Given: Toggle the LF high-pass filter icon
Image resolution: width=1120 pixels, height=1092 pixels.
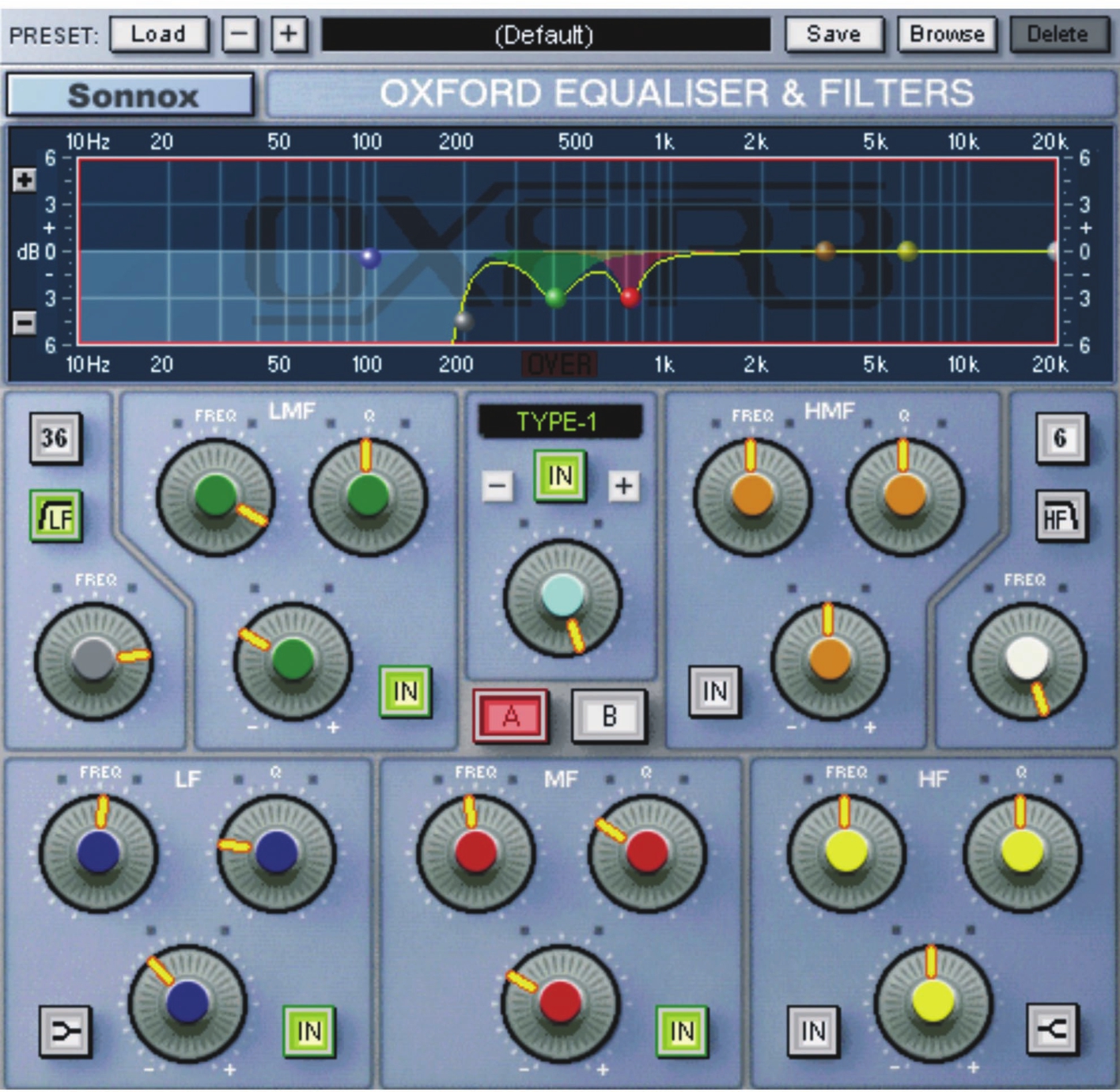Looking at the screenshot, I should click(x=55, y=517).
